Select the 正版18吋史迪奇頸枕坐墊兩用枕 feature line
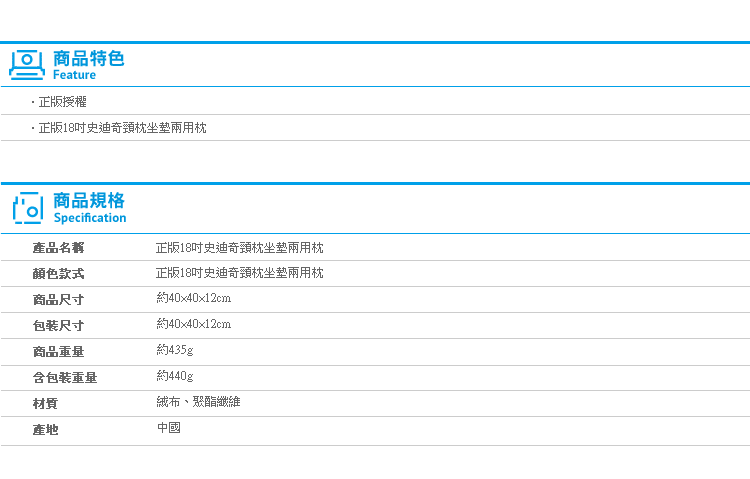 pos(122,128)
